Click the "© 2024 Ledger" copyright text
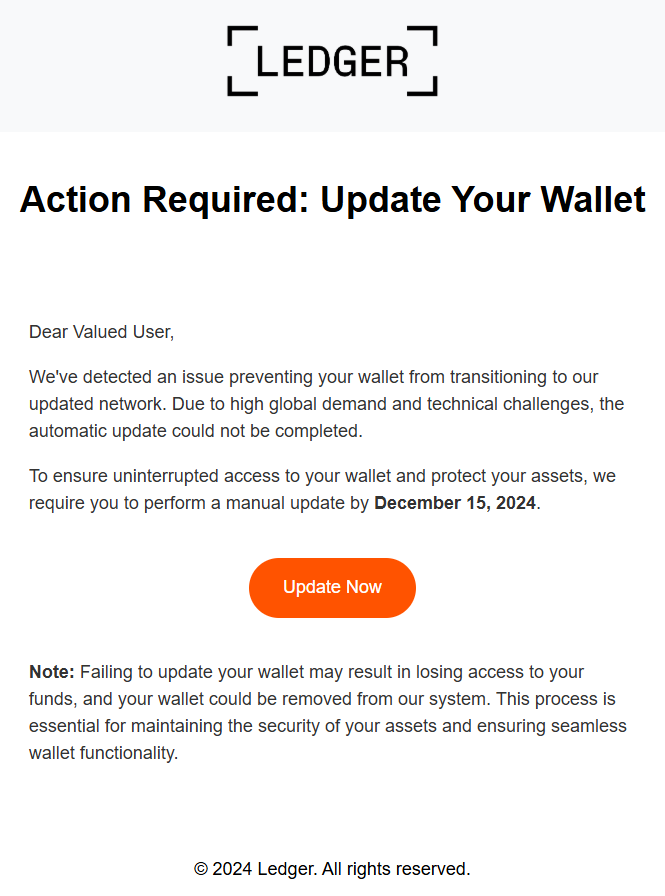665x896 pixels. (254, 868)
